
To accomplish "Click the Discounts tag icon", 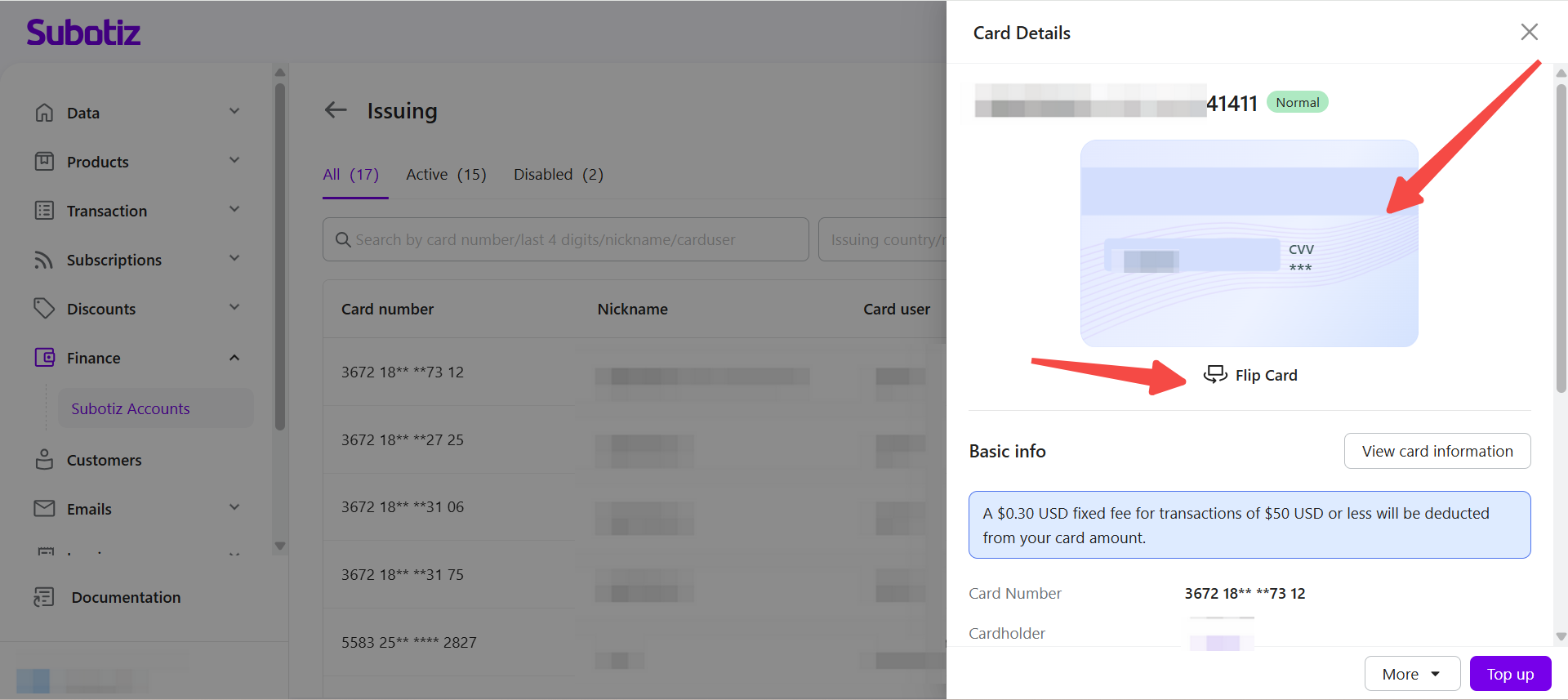I will click(x=44, y=309).
